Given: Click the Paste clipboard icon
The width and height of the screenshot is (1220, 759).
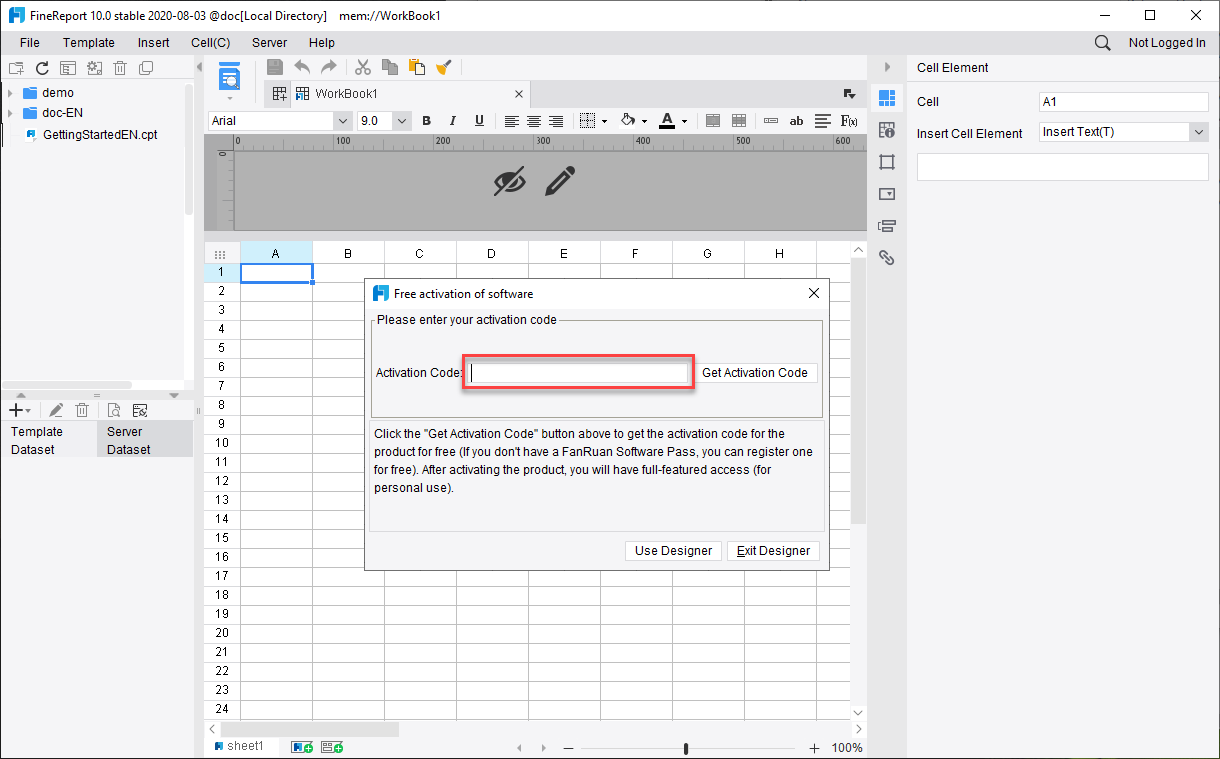Looking at the screenshot, I should point(417,67).
